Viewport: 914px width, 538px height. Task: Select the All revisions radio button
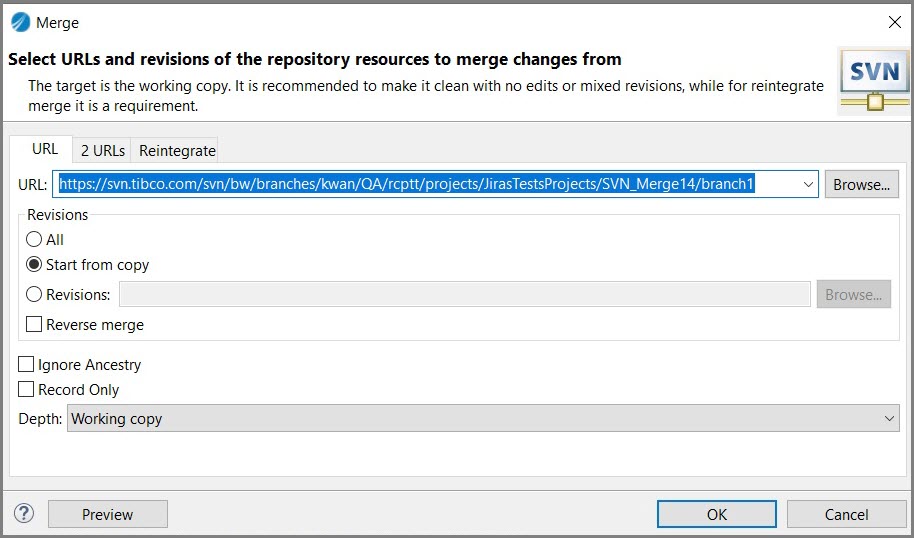pos(35,240)
